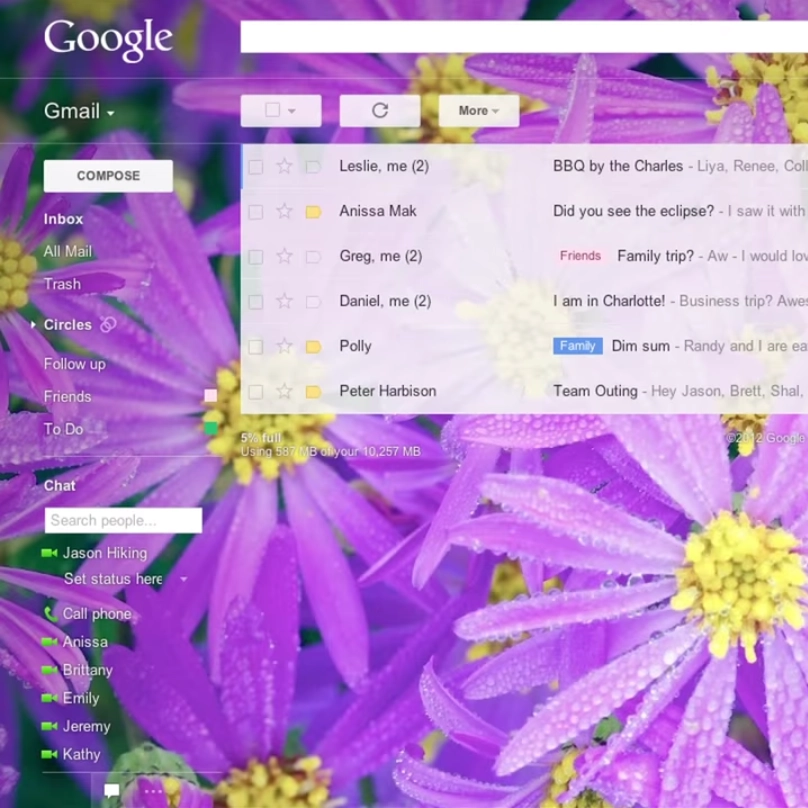Click the green To Do label color swatch
Screen dimensions: 808x808
(x=210, y=428)
